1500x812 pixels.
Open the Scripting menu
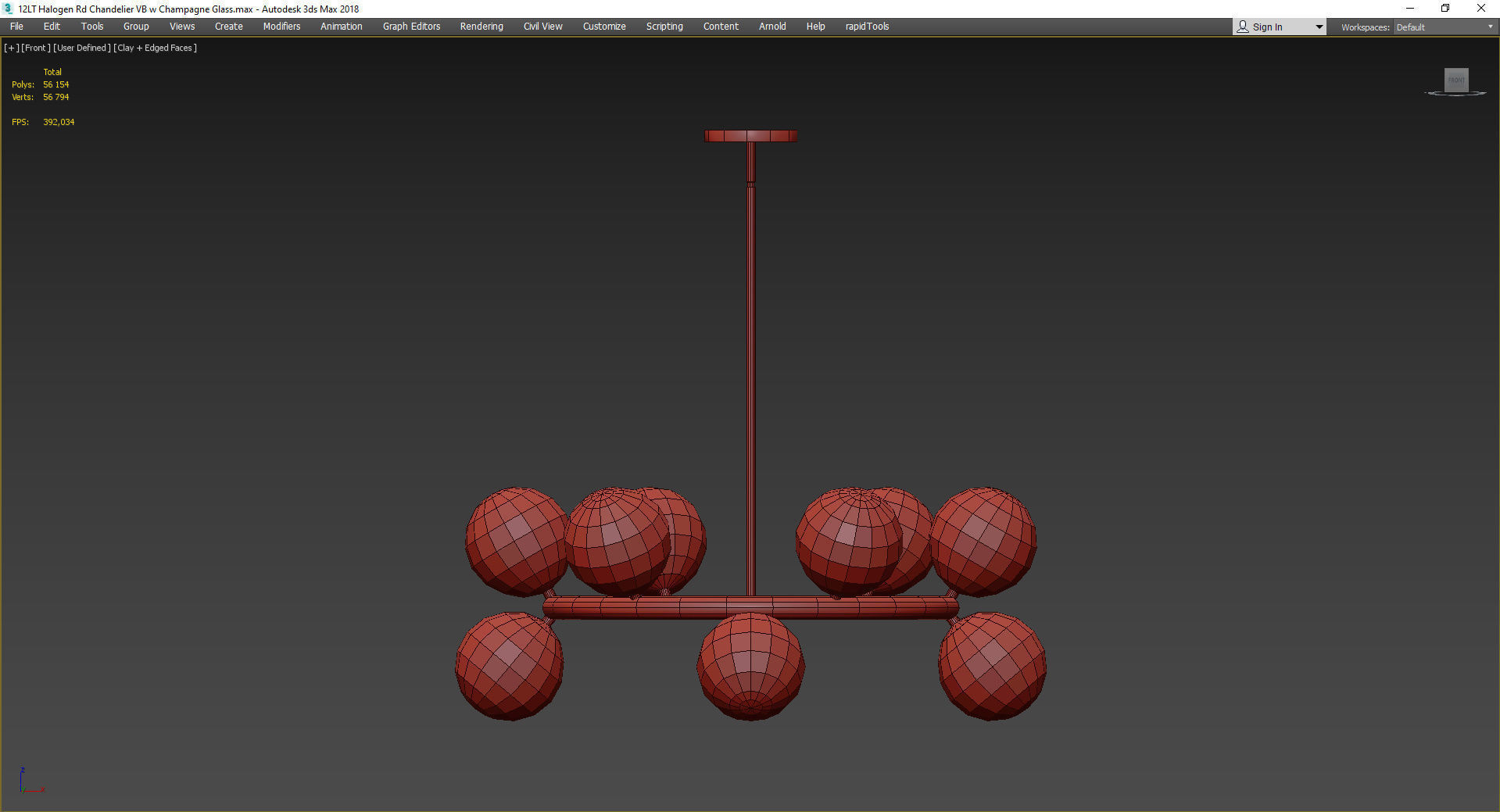click(664, 27)
